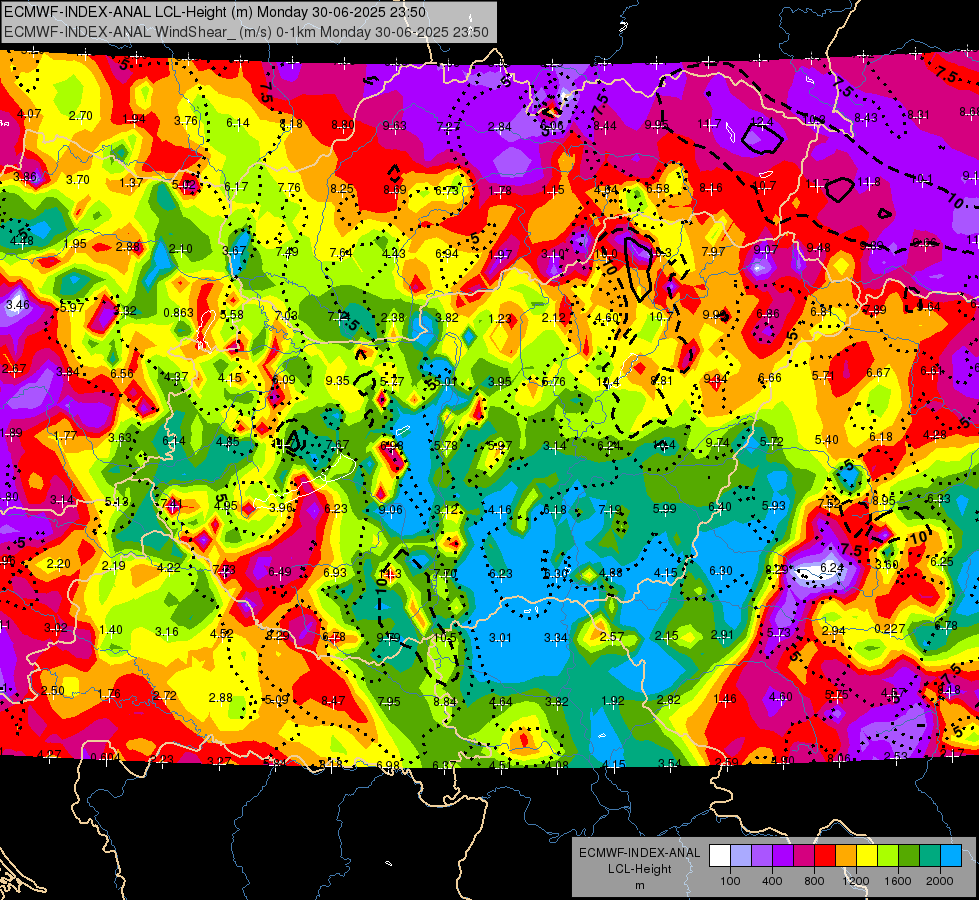This screenshot has width=979, height=900.
Task: Click the 100 tick label in legend
Action: [730, 881]
